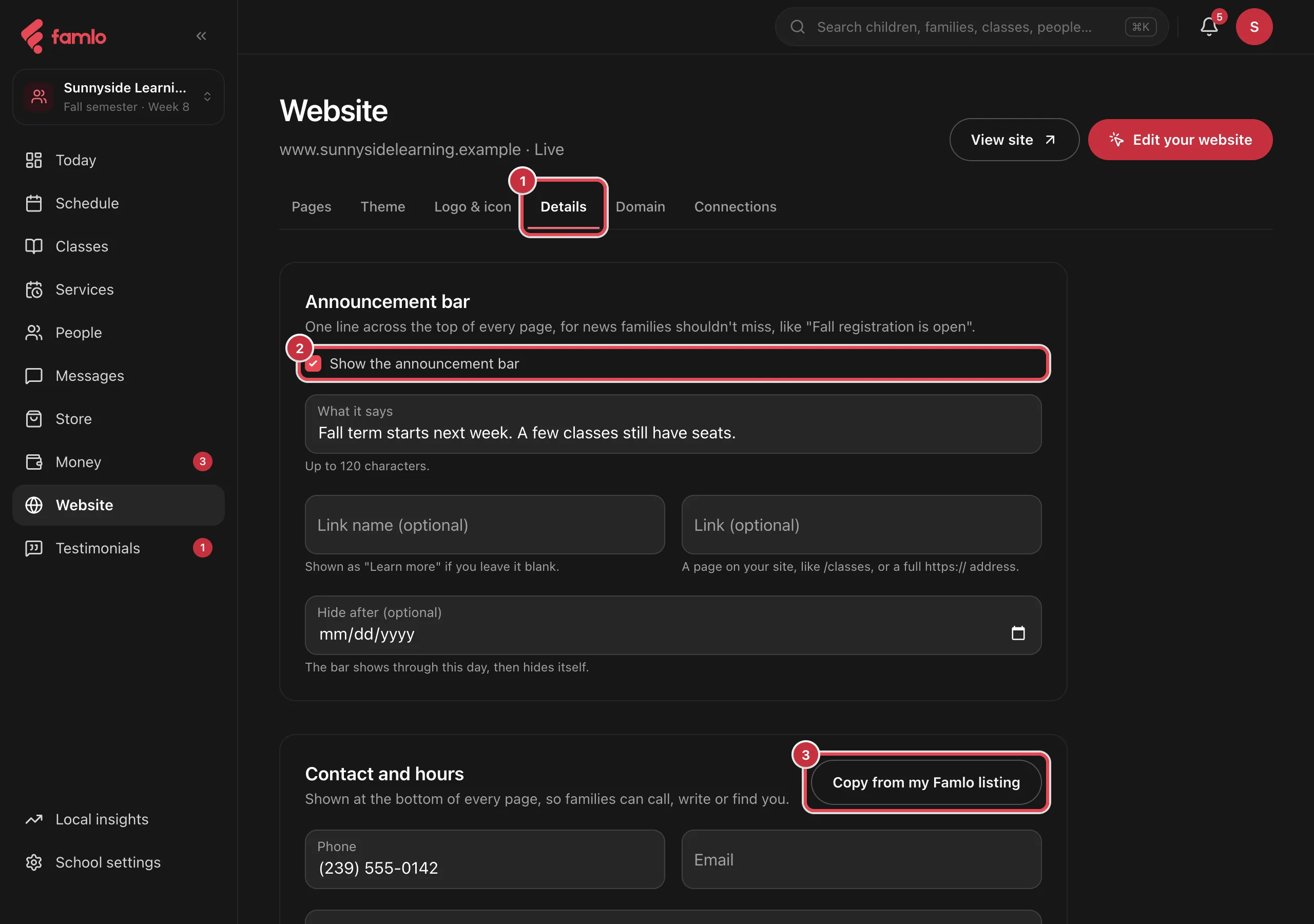This screenshot has width=1314, height=924.
Task: Click the Link name (optional) field
Action: (485, 525)
